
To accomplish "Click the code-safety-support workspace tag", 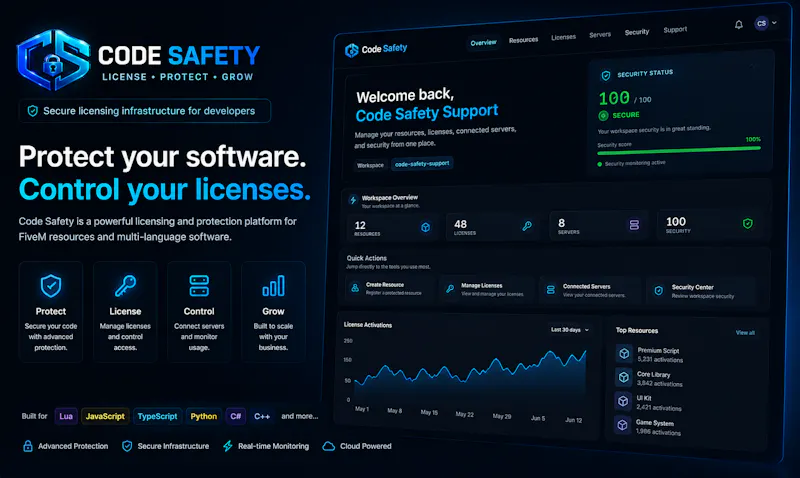I will coord(422,164).
